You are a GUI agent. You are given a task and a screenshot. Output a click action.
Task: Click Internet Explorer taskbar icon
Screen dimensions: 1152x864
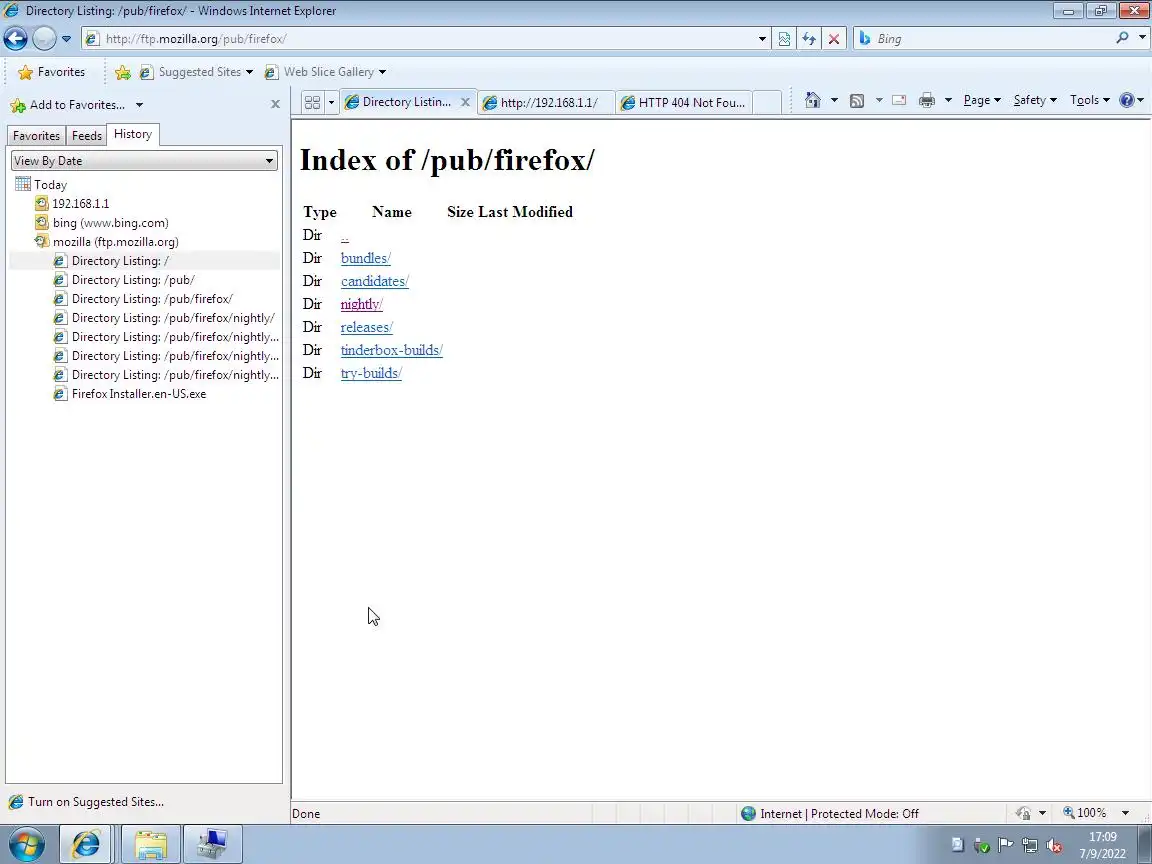(85, 845)
